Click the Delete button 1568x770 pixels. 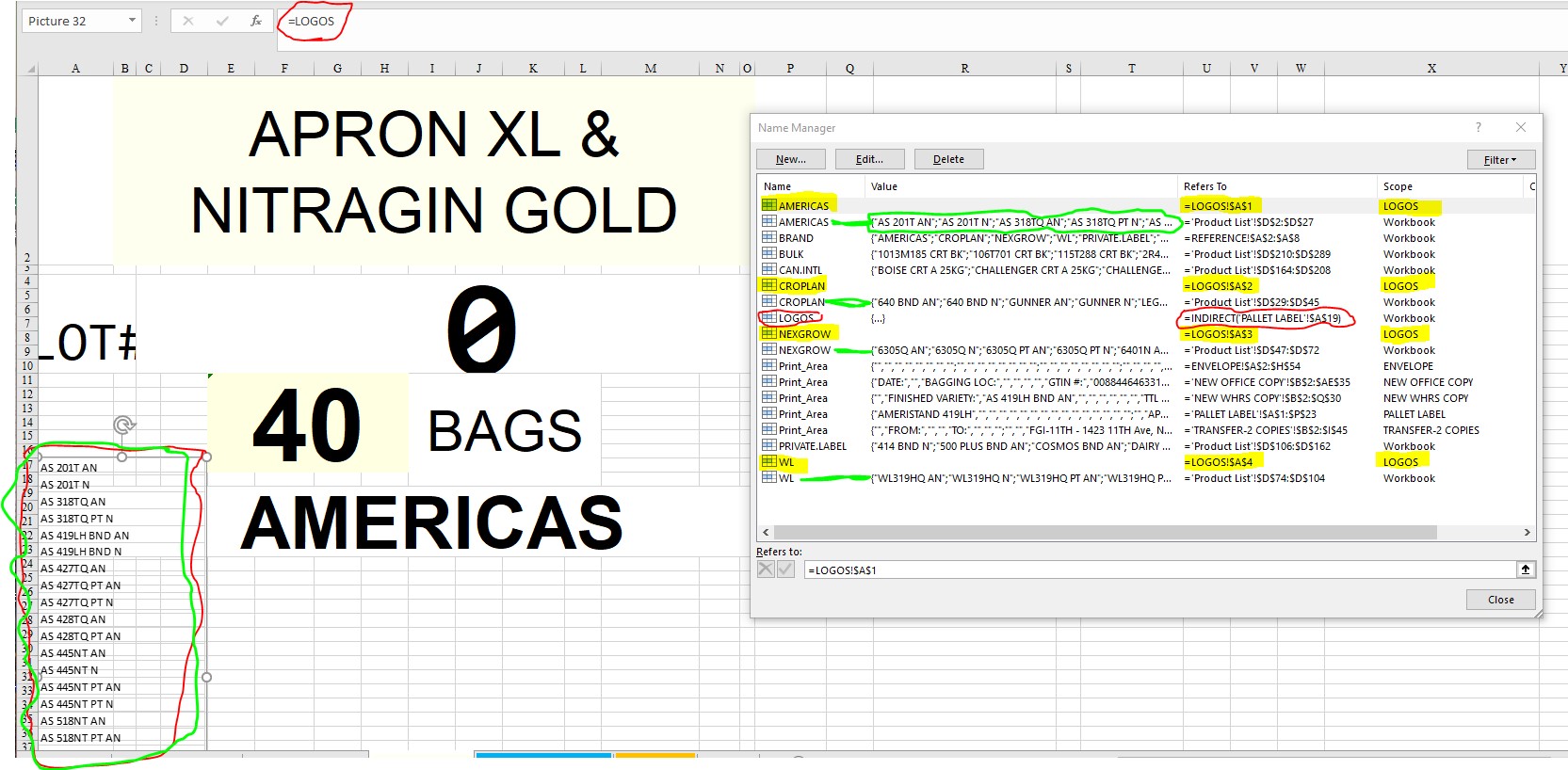[x=949, y=160]
